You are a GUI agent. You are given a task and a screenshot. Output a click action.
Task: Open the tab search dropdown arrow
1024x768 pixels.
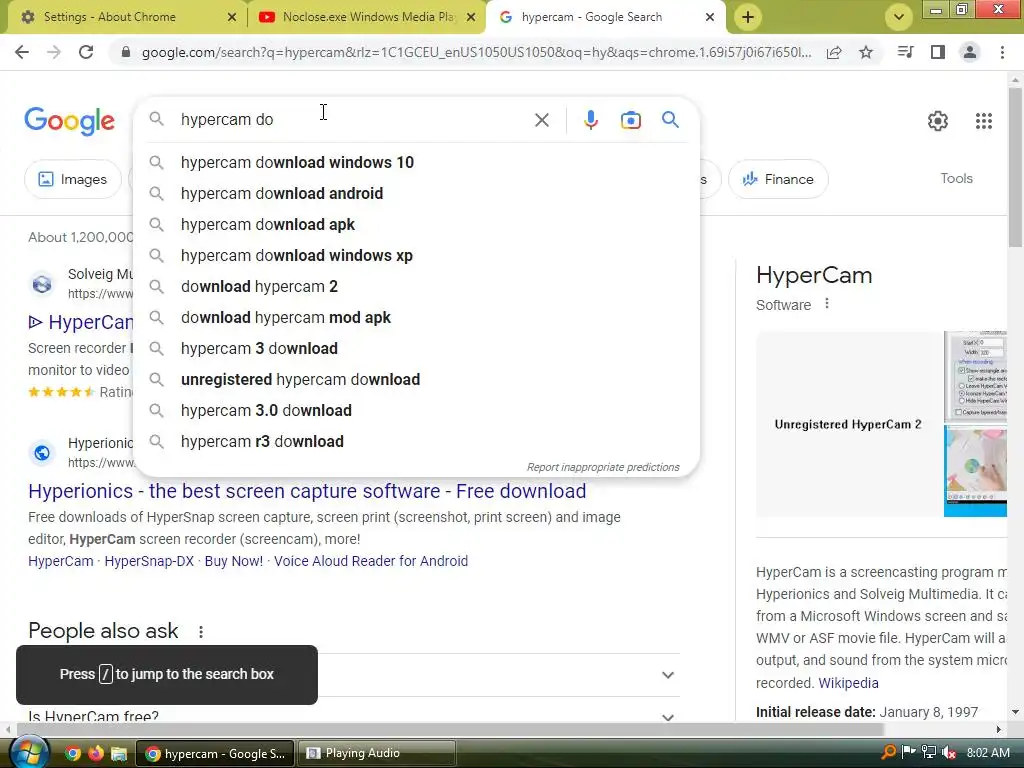tap(899, 18)
